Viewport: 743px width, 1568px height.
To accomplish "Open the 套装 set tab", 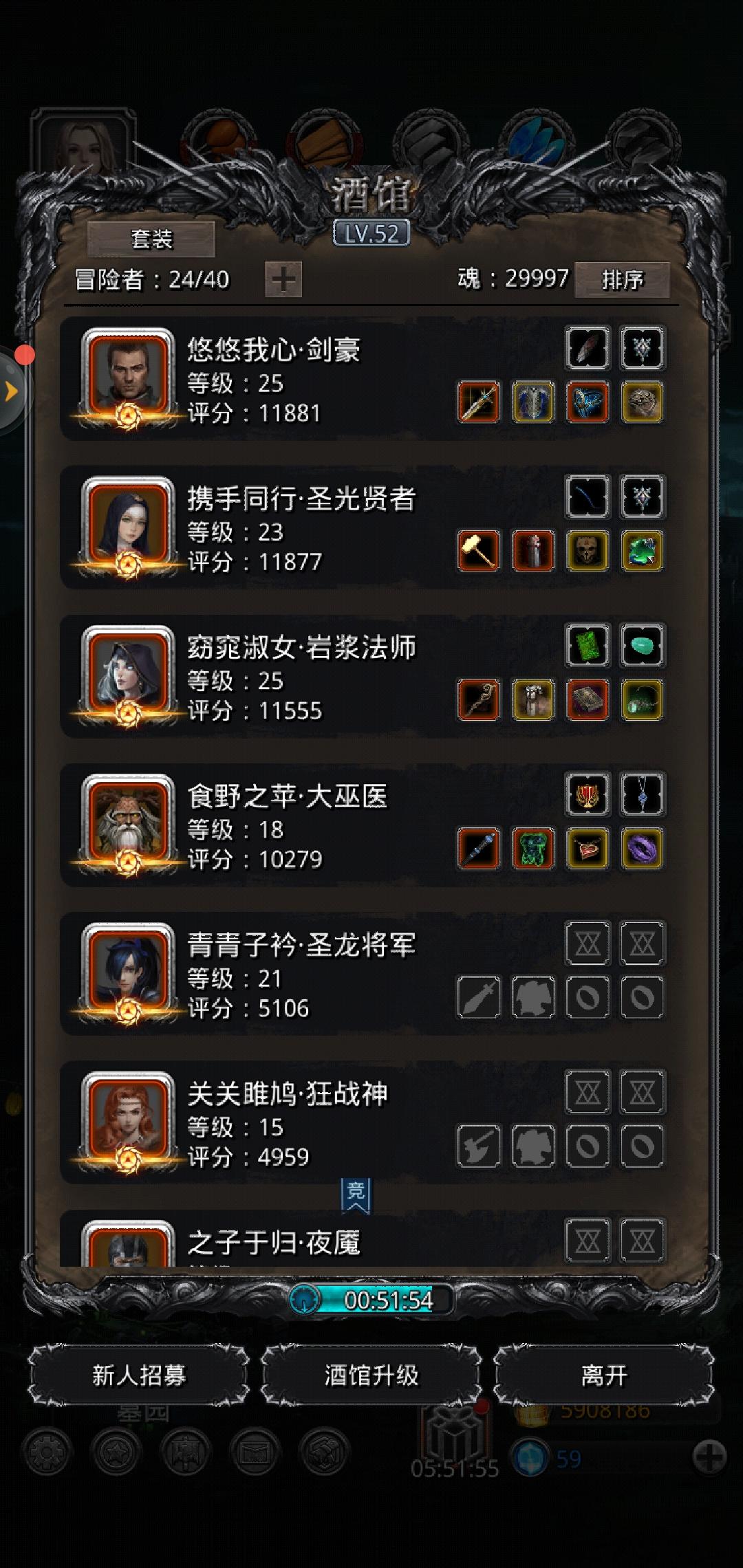I will [151, 239].
